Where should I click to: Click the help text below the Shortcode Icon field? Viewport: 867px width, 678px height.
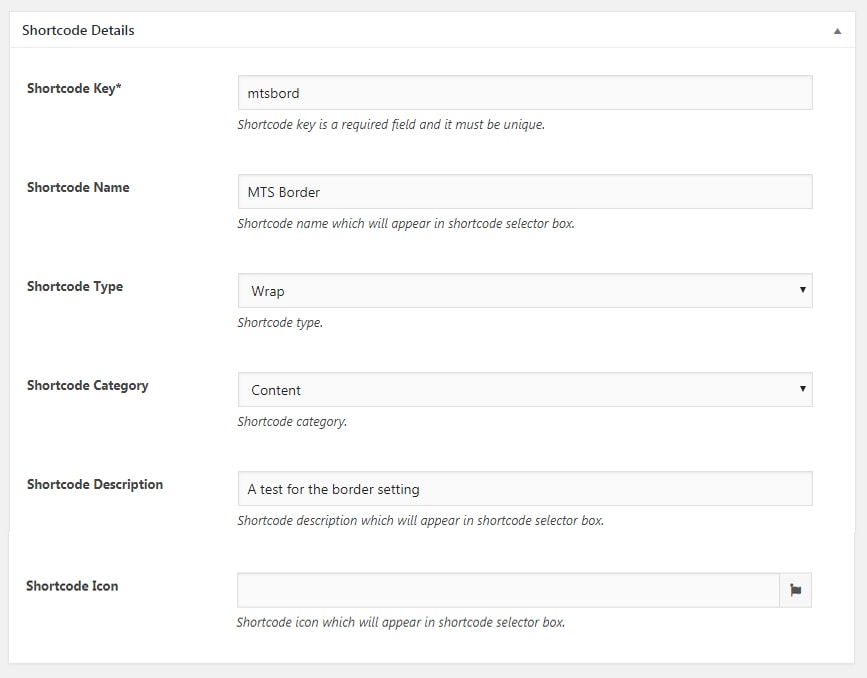point(400,622)
